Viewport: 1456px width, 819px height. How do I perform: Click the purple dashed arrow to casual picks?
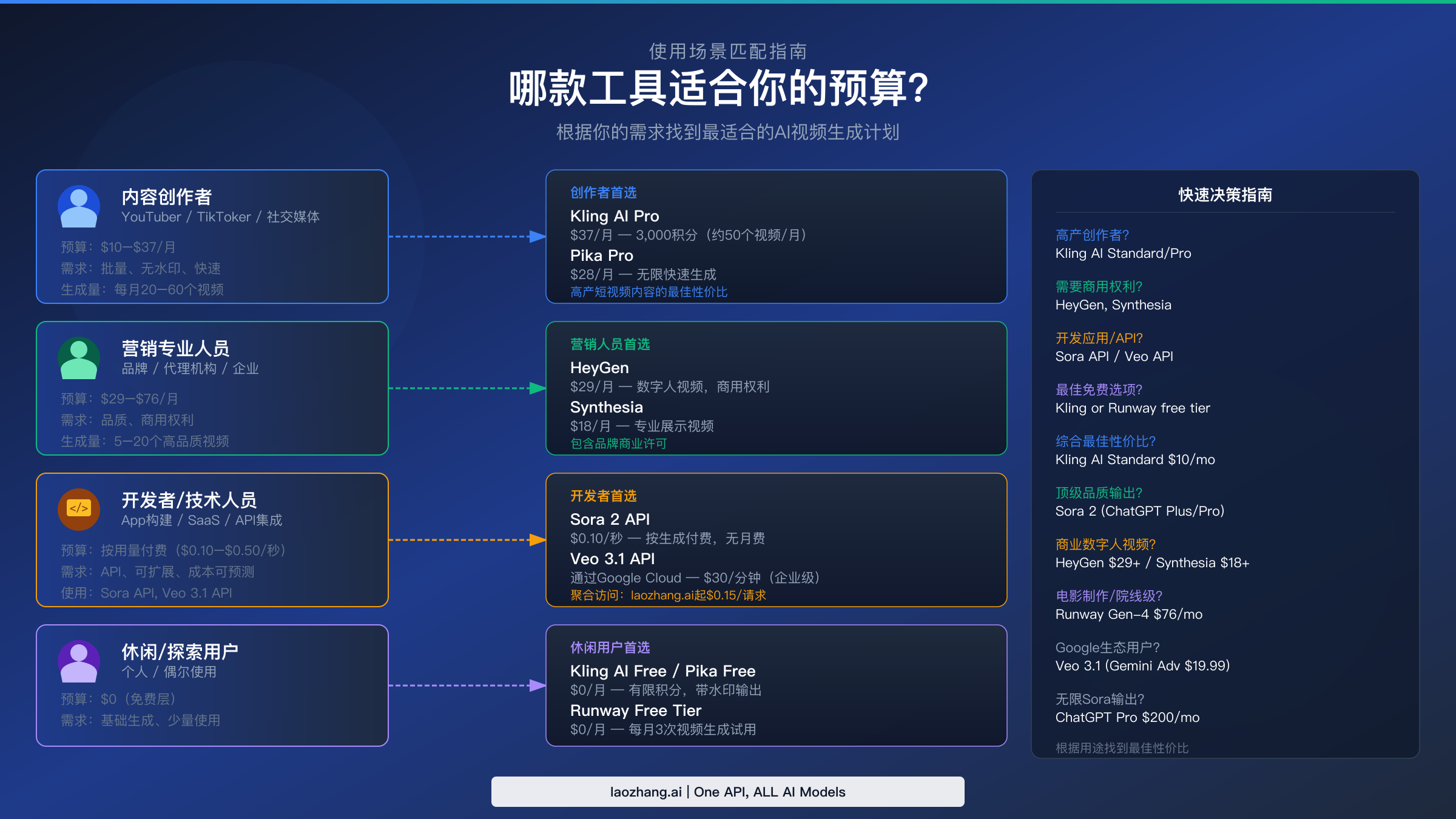coord(467,685)
